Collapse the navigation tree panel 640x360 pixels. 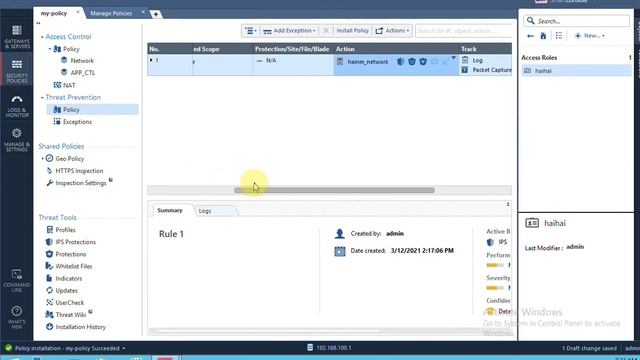tap(38, 23)
